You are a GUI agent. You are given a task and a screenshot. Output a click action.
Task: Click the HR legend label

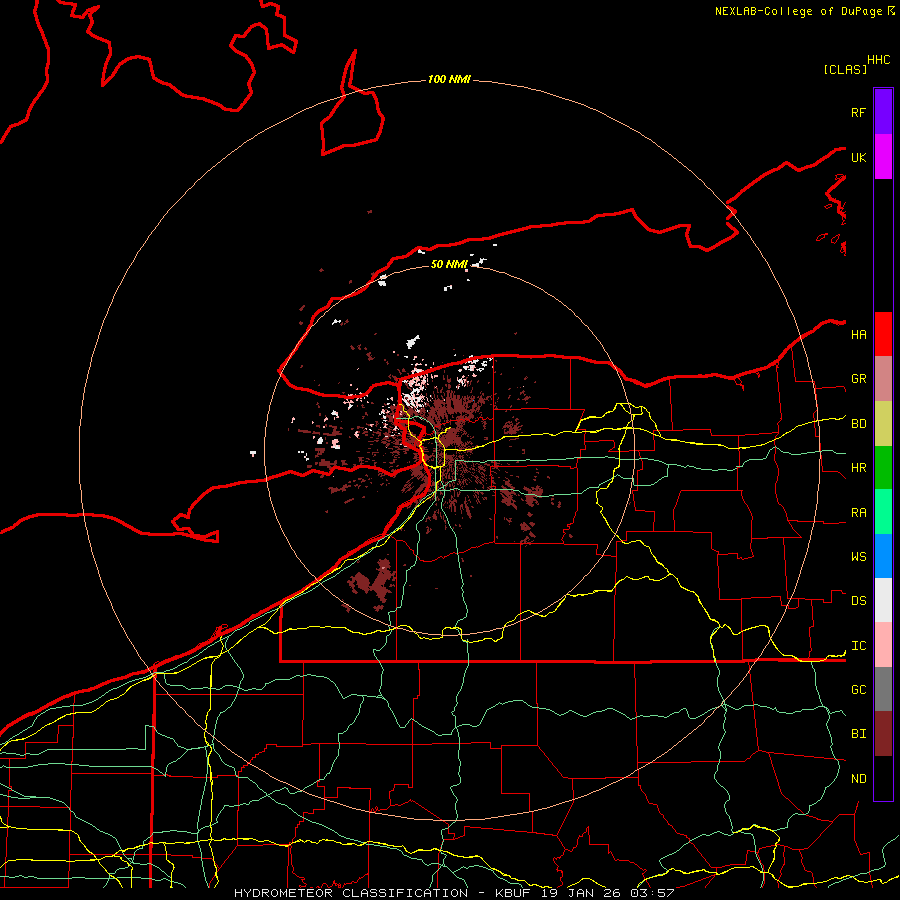(x=859, y=468)
